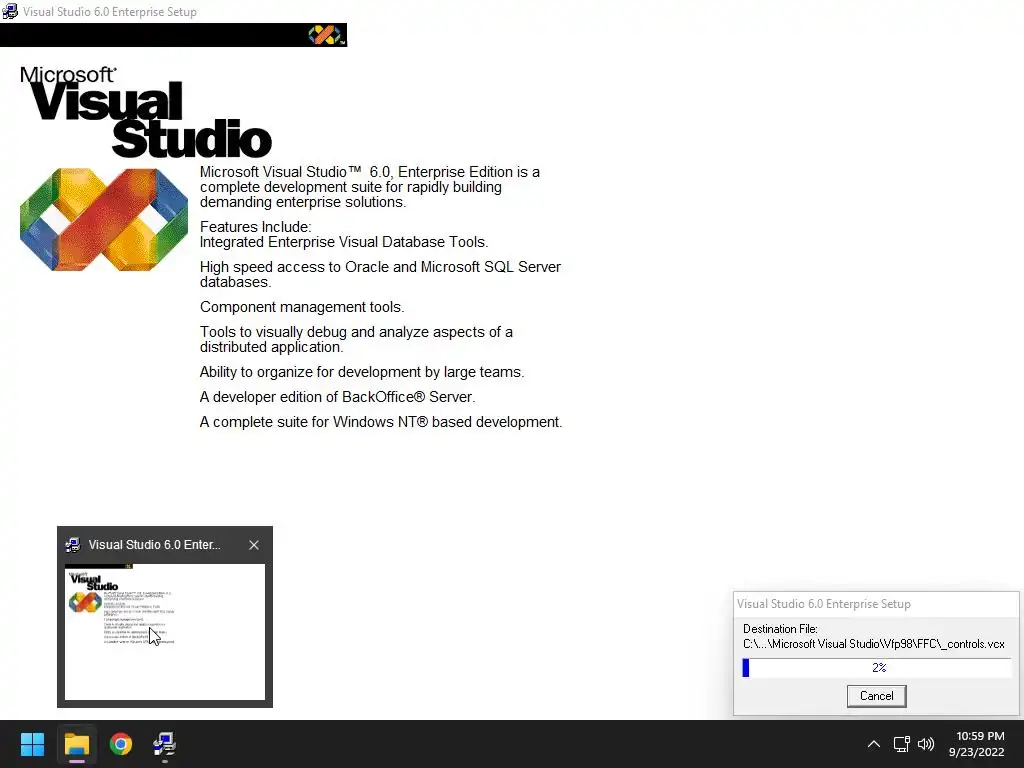Click the setup icon in the title bar
The height and width of the screenshot is (768, 1024).
pos(10,11)
